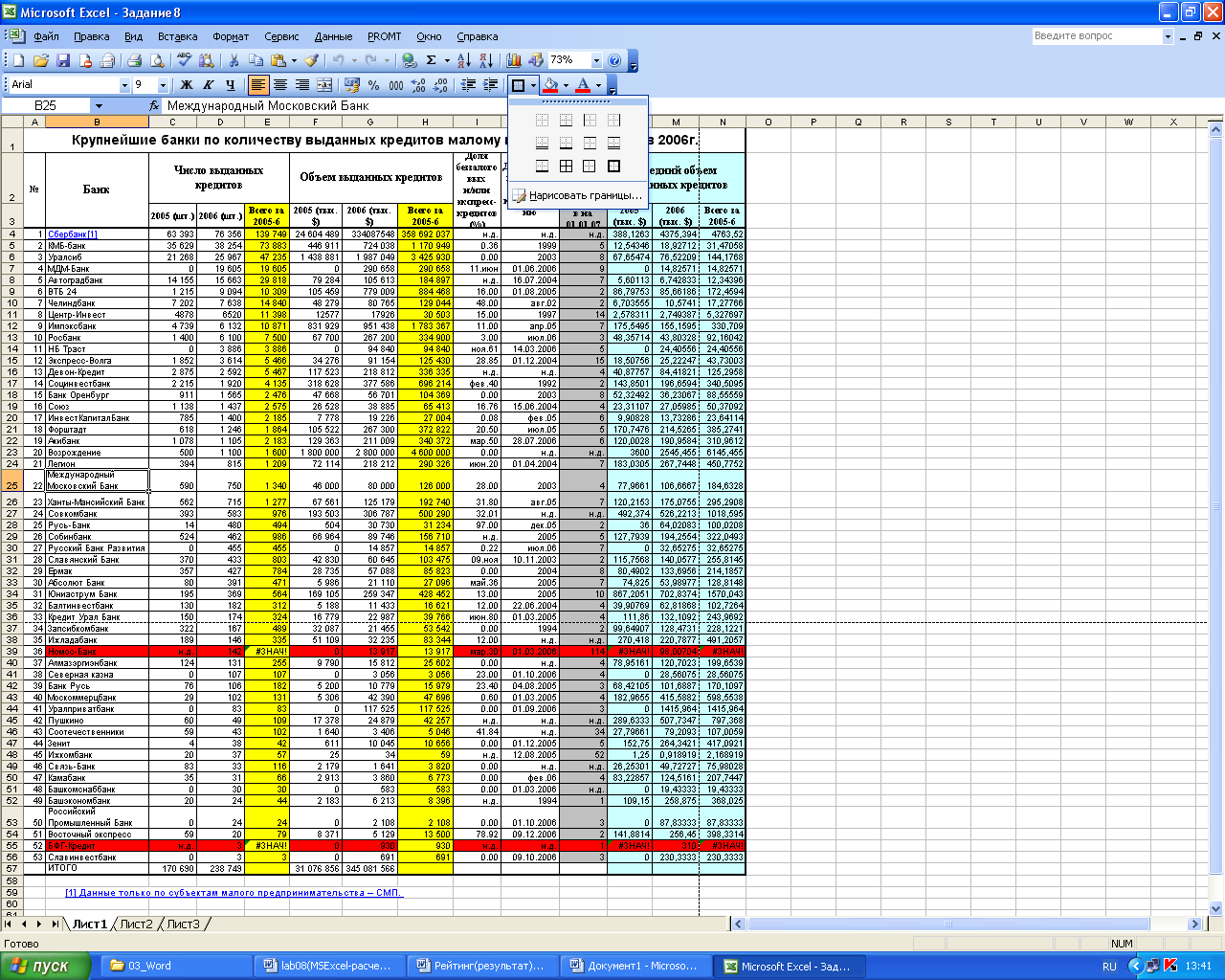
Task: Toggle align left button
Action: click(258, 85)
